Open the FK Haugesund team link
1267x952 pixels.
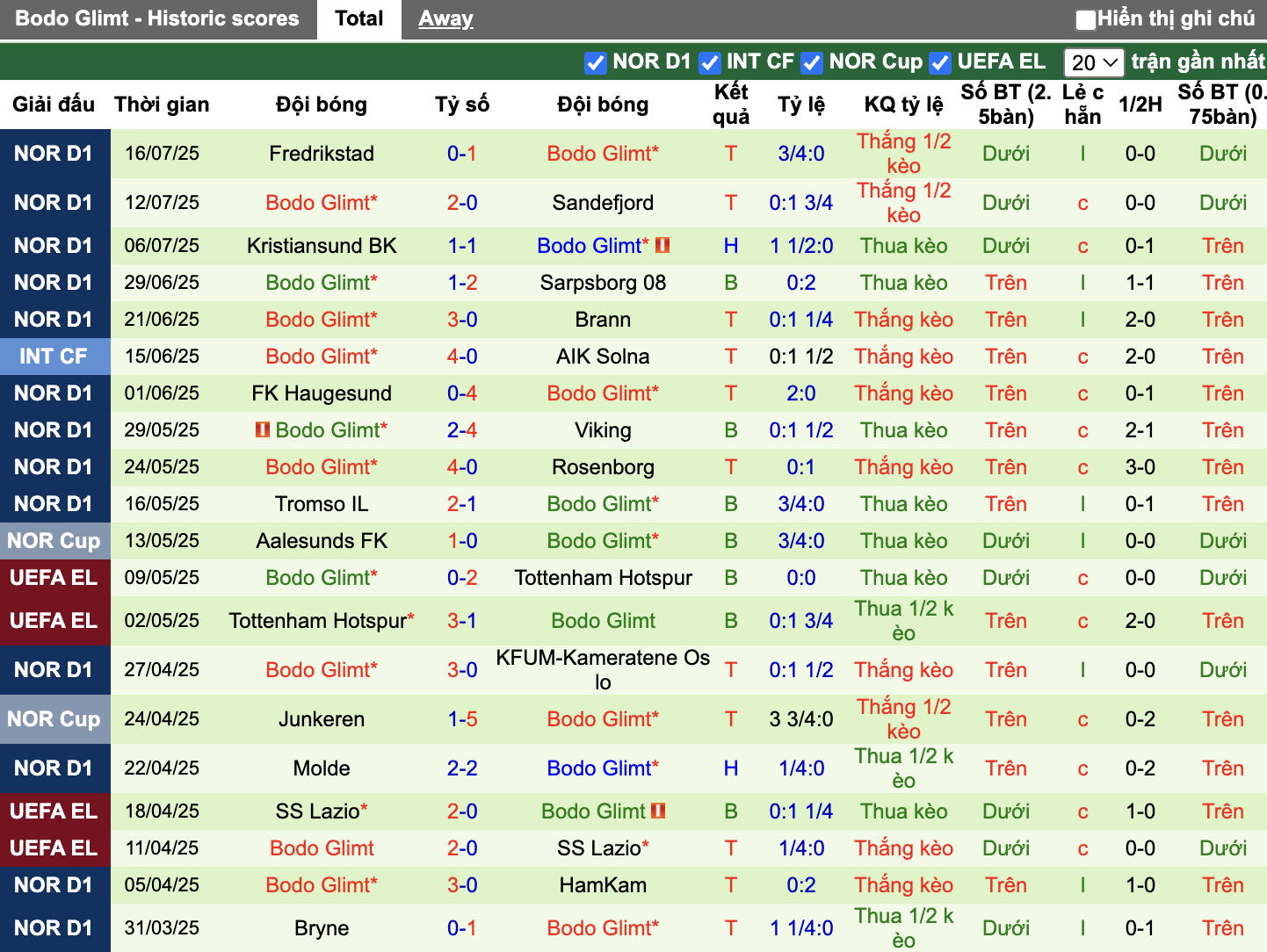(x=322, y=393)
